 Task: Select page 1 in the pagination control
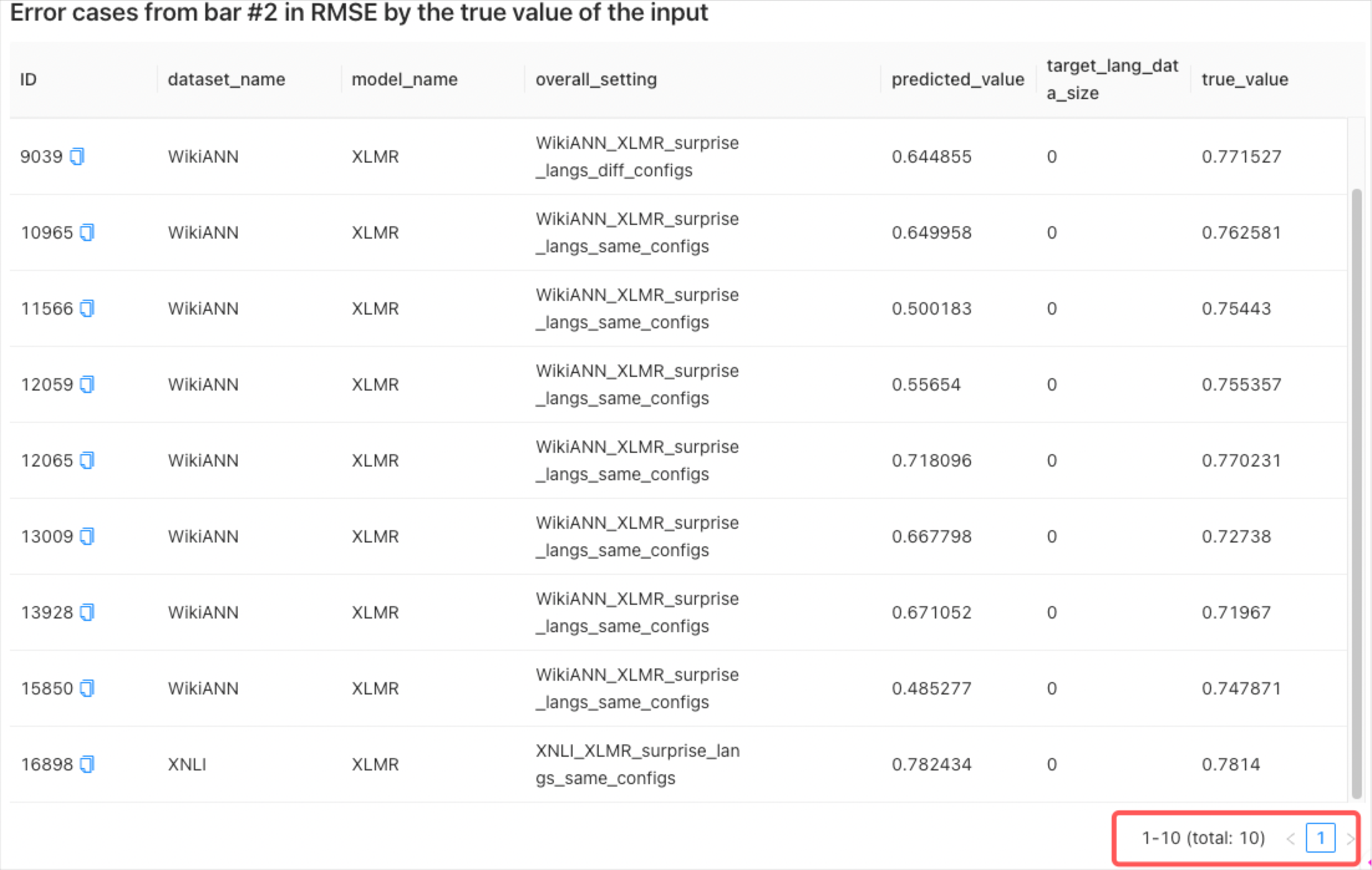click(x=1320, y=838)
